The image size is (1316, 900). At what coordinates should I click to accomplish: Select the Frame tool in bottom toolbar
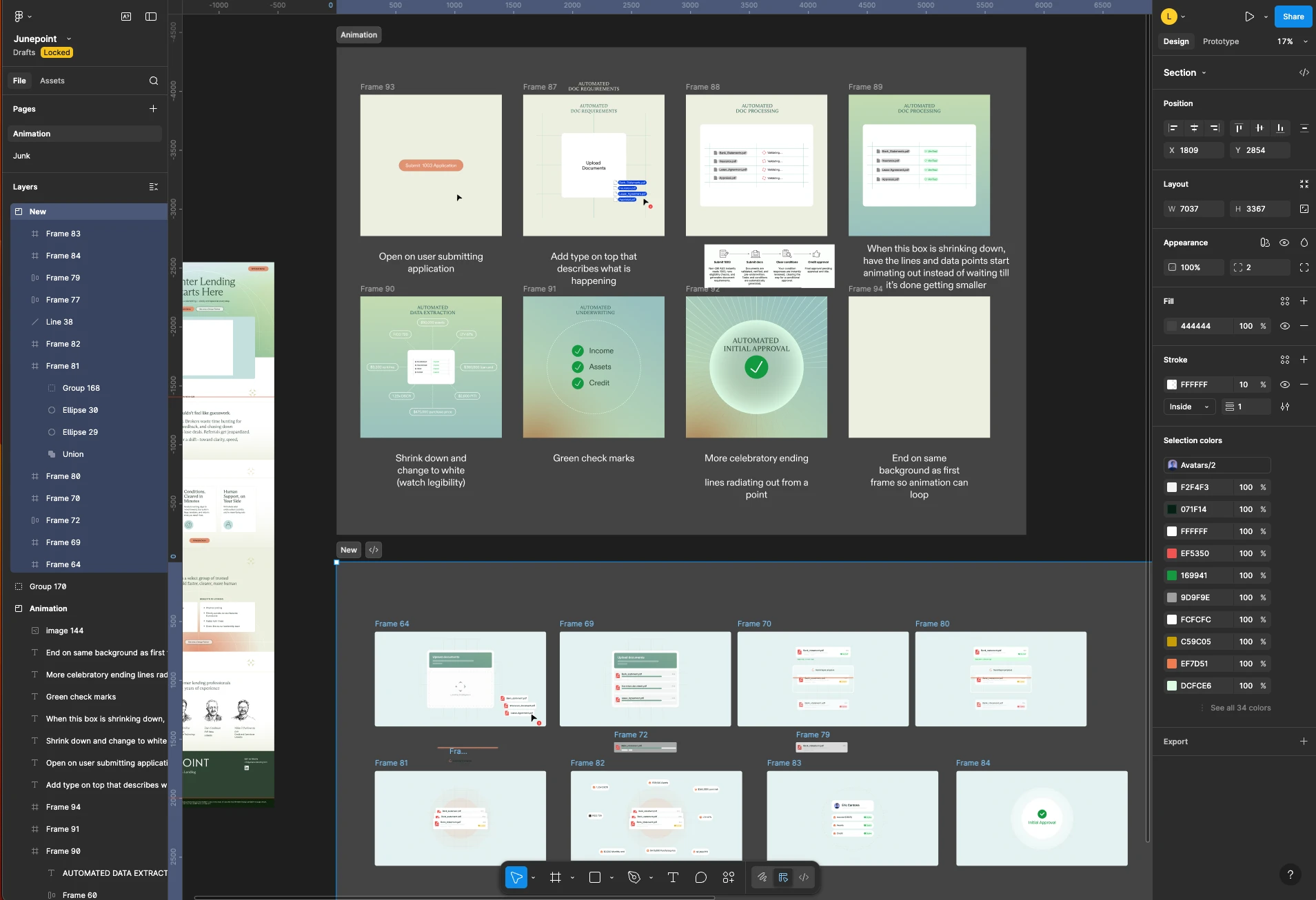click(556, 877)
